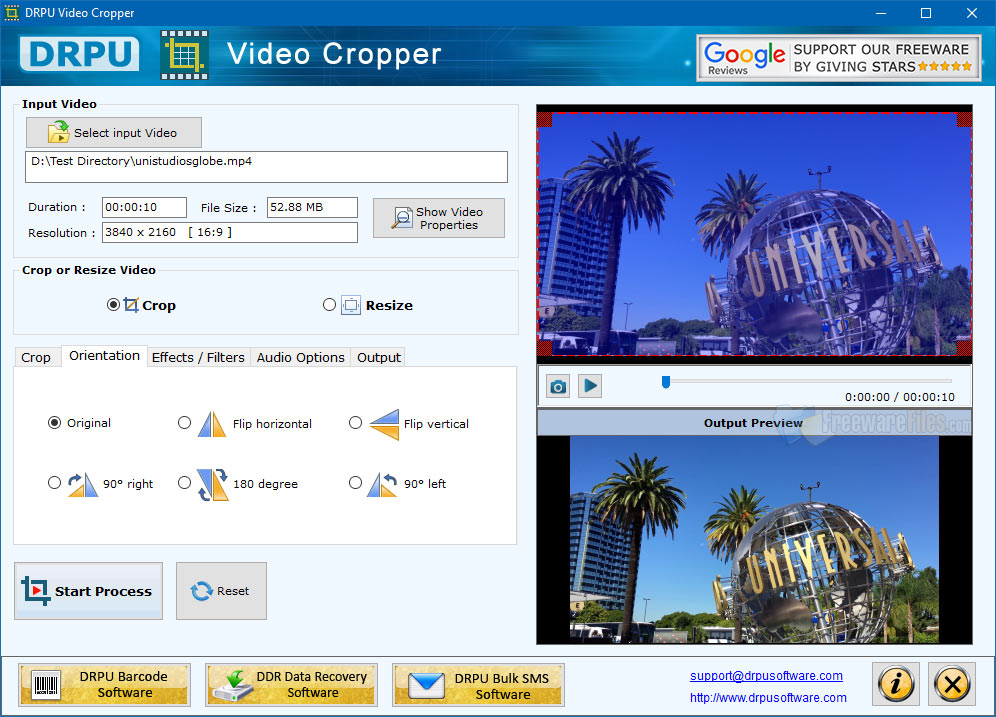Click the 180 degree rotation icon
The image size is (996, 717).
pos(212,485)
